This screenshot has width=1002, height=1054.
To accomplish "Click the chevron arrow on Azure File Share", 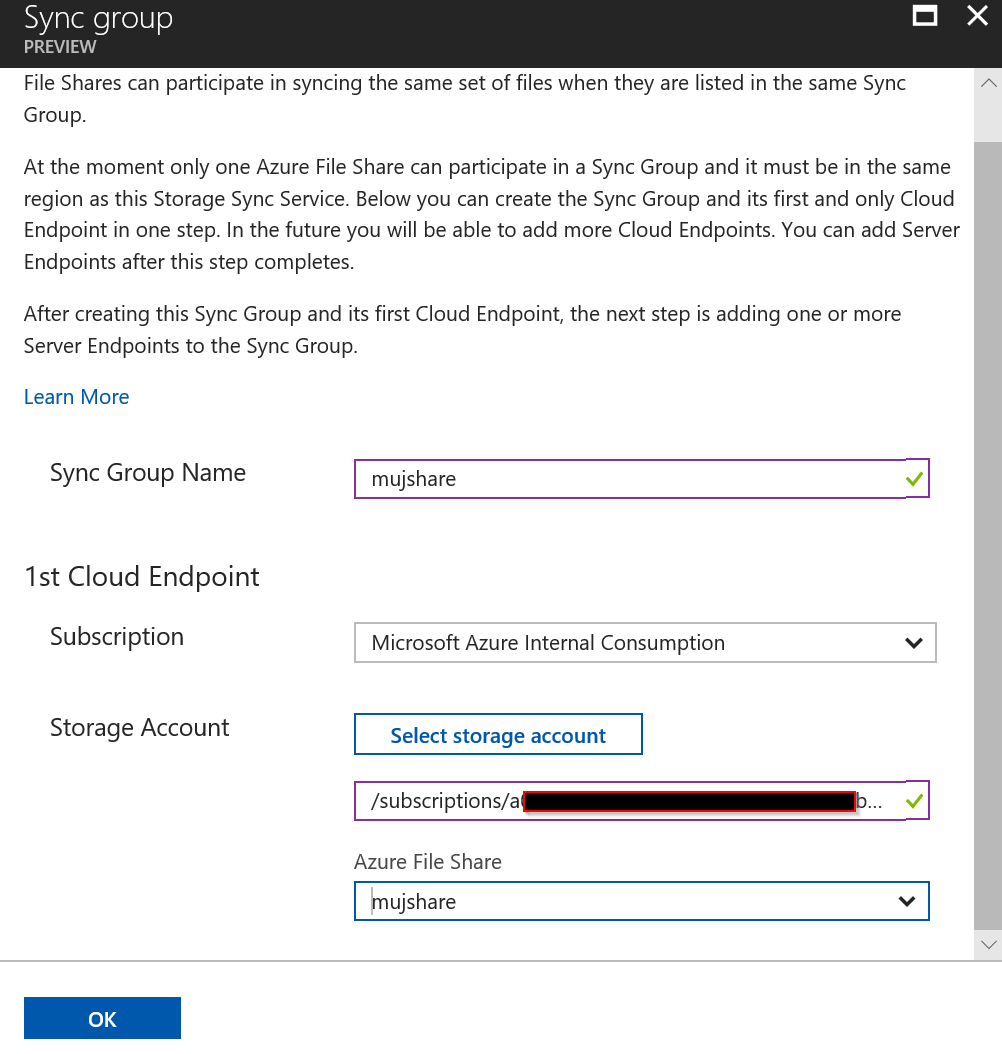I will [907, 901].
